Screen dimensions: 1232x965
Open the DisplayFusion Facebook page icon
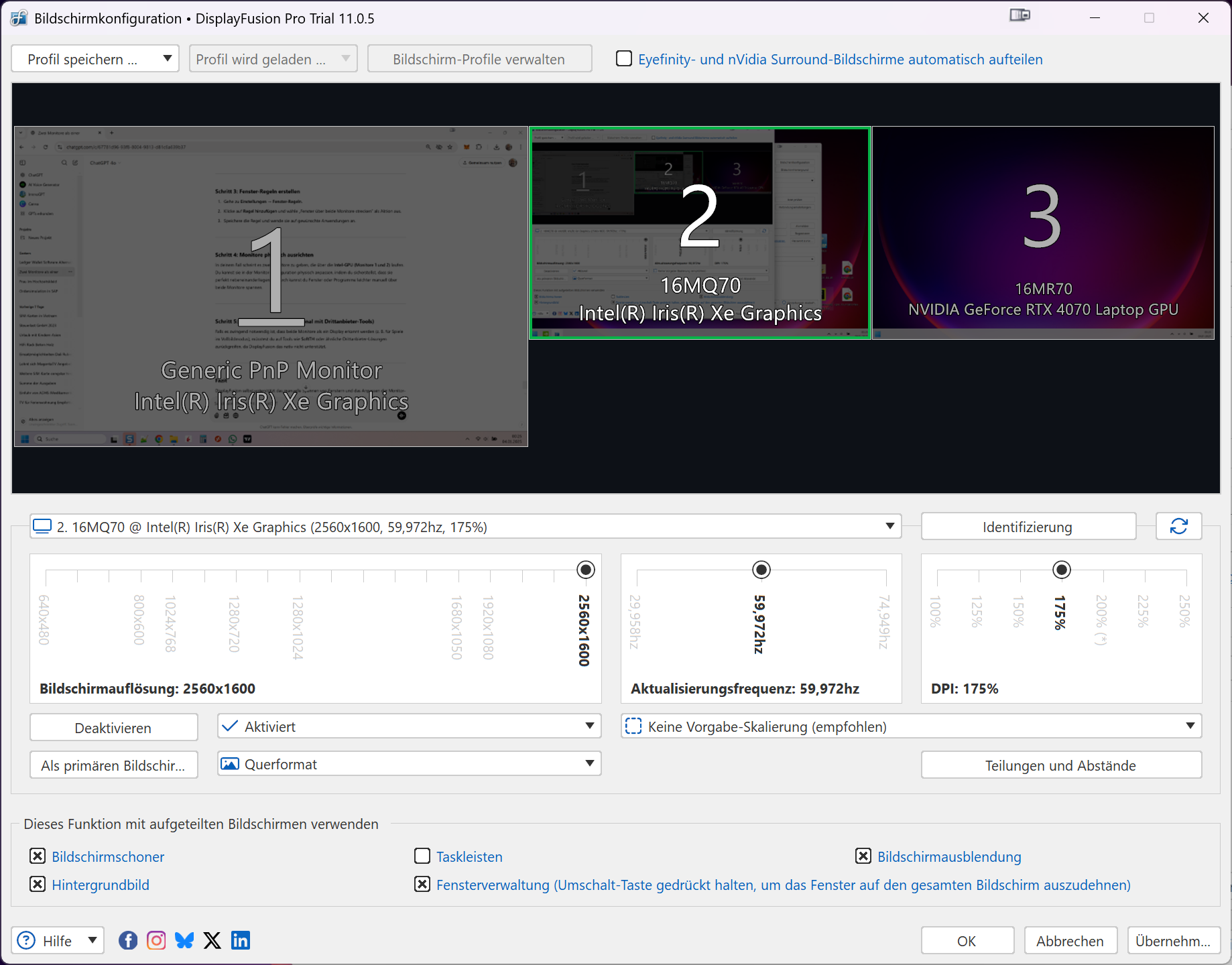(128, 940)
